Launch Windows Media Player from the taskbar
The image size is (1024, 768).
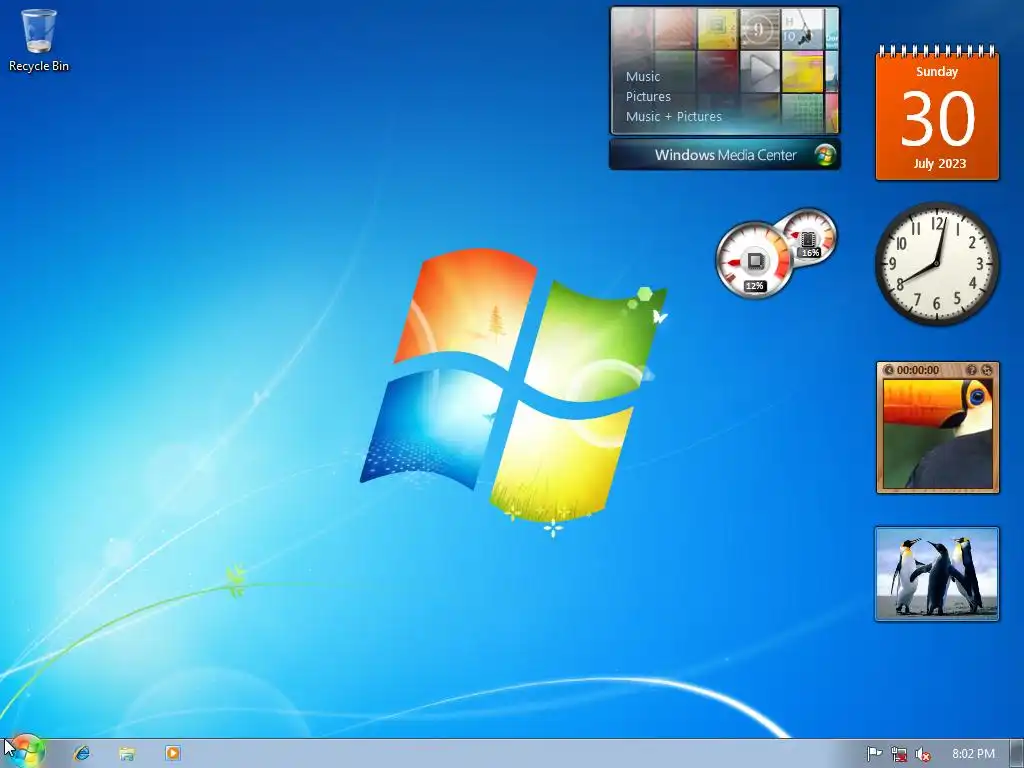click(x=173, y=753)
